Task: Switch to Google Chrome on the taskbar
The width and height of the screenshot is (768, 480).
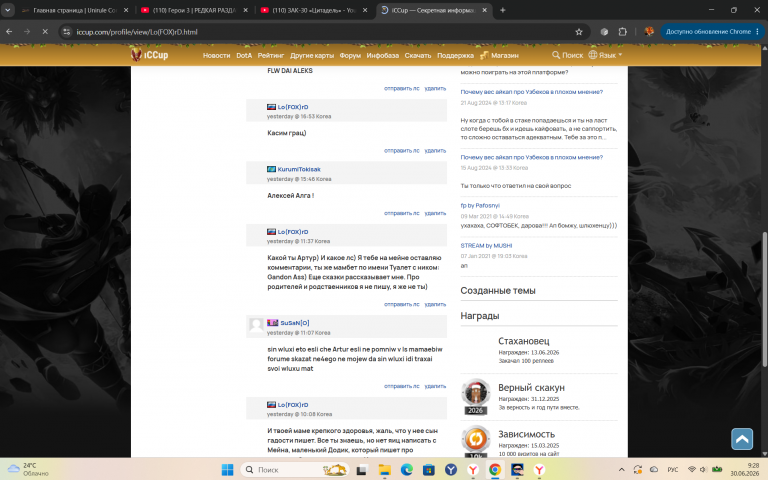Action: click(x=495, y=470)
